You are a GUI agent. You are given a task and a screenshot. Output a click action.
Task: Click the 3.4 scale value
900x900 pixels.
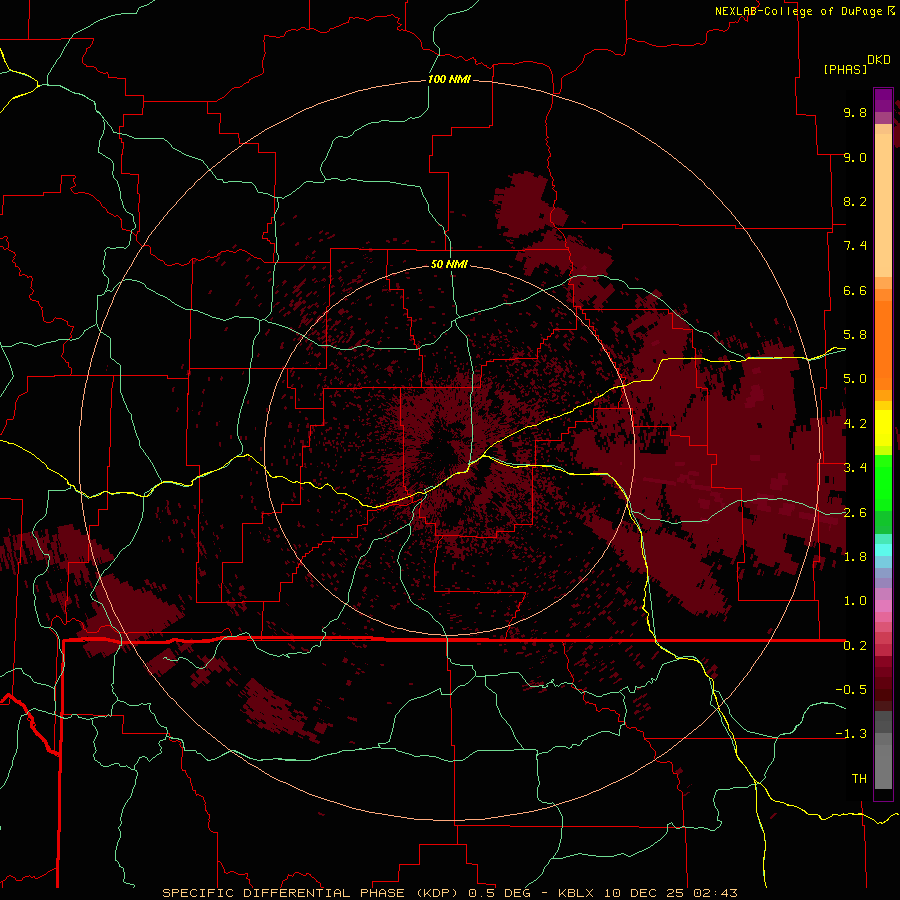pos(855,468)
